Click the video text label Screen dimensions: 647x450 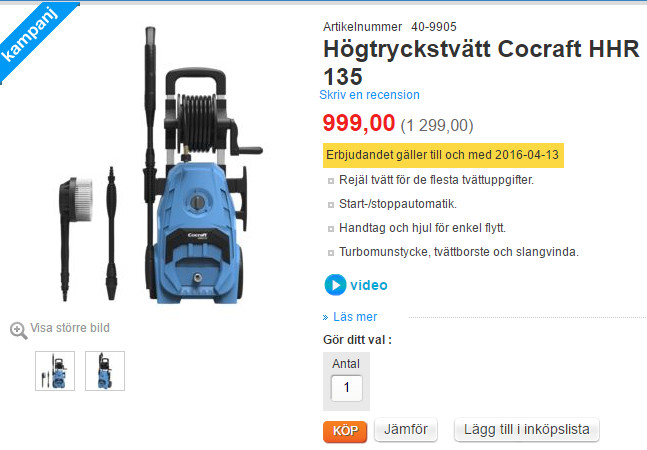(369, 285)
